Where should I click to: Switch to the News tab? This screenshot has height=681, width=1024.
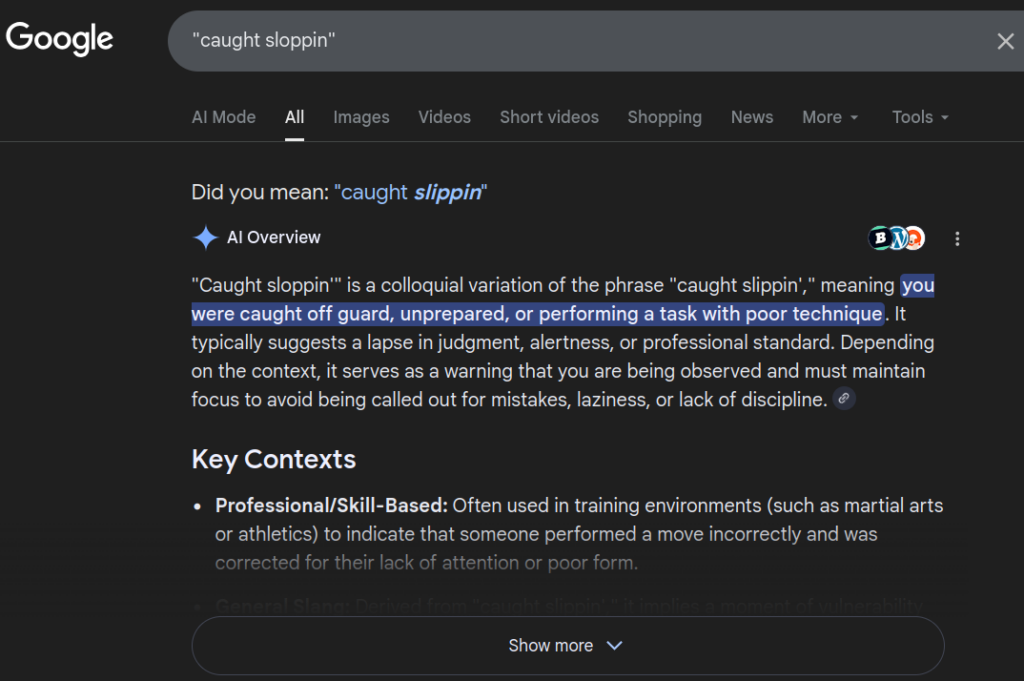click(x=752, y=117)
